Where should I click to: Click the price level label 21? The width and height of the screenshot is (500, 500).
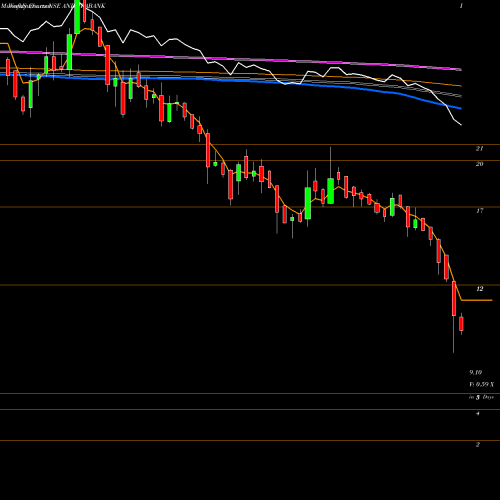pyautogui.click(x=479, y=149)
